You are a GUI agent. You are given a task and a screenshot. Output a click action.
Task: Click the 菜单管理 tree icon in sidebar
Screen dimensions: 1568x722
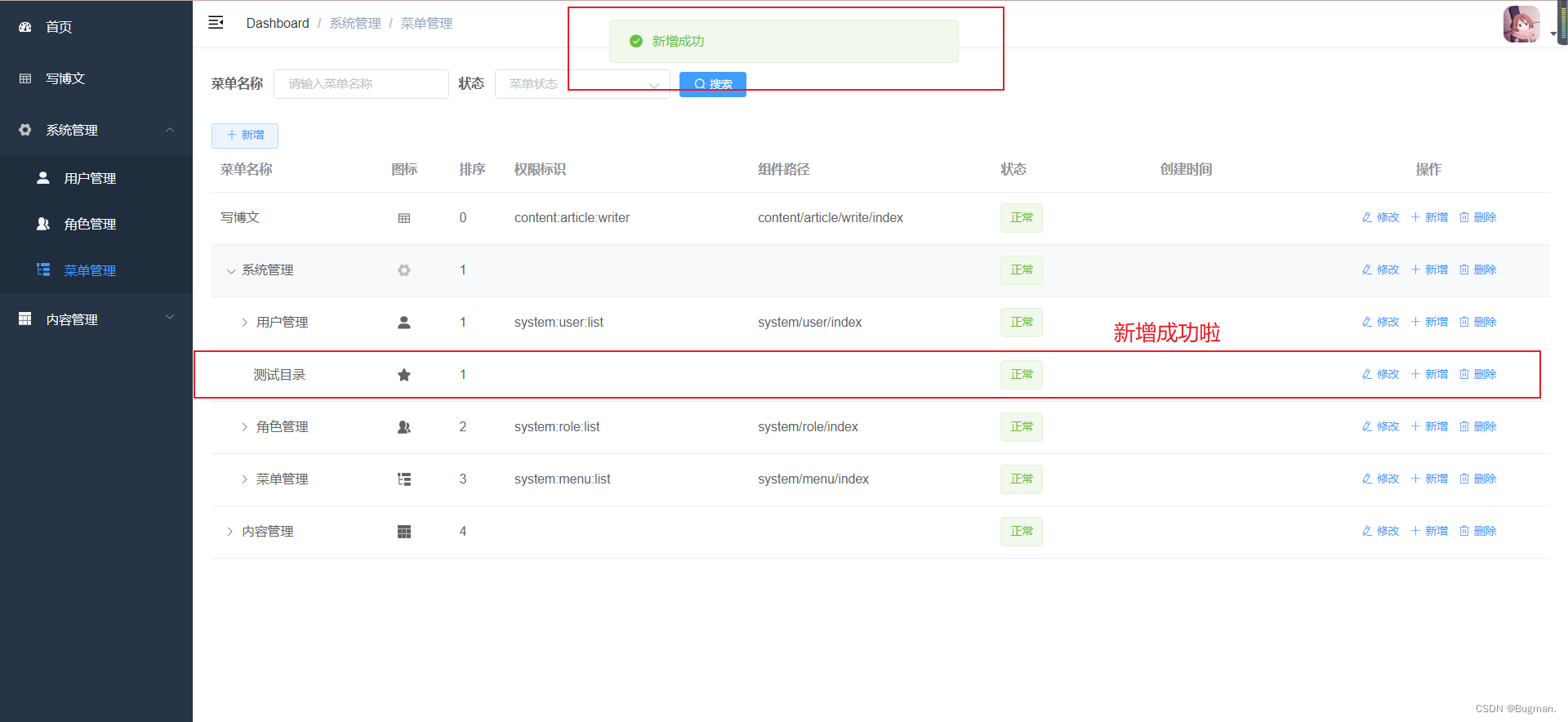point(43,270)
